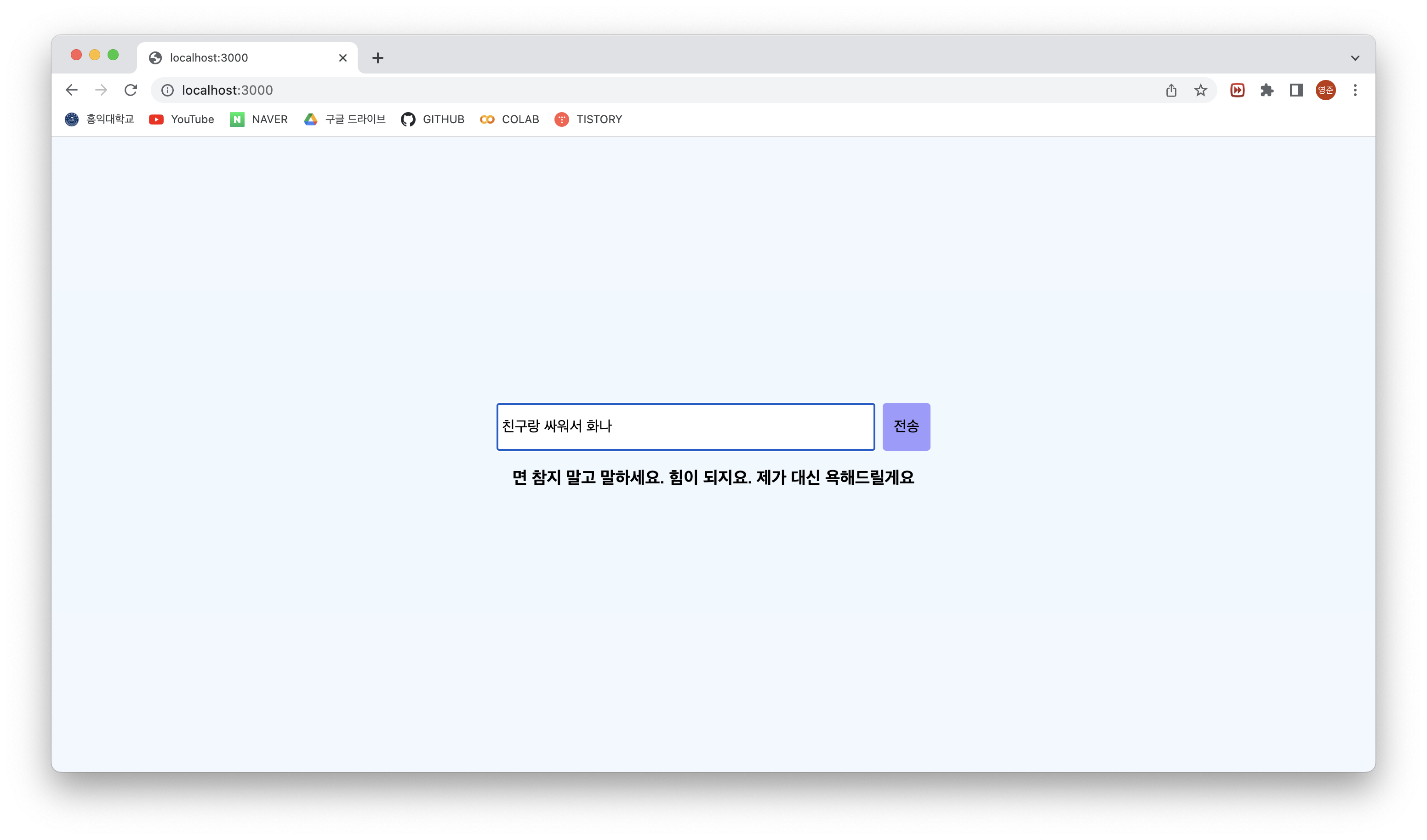Open the YouTube bookmark
This screenshot has width=1427, height=840.
(x=182, y=119)
